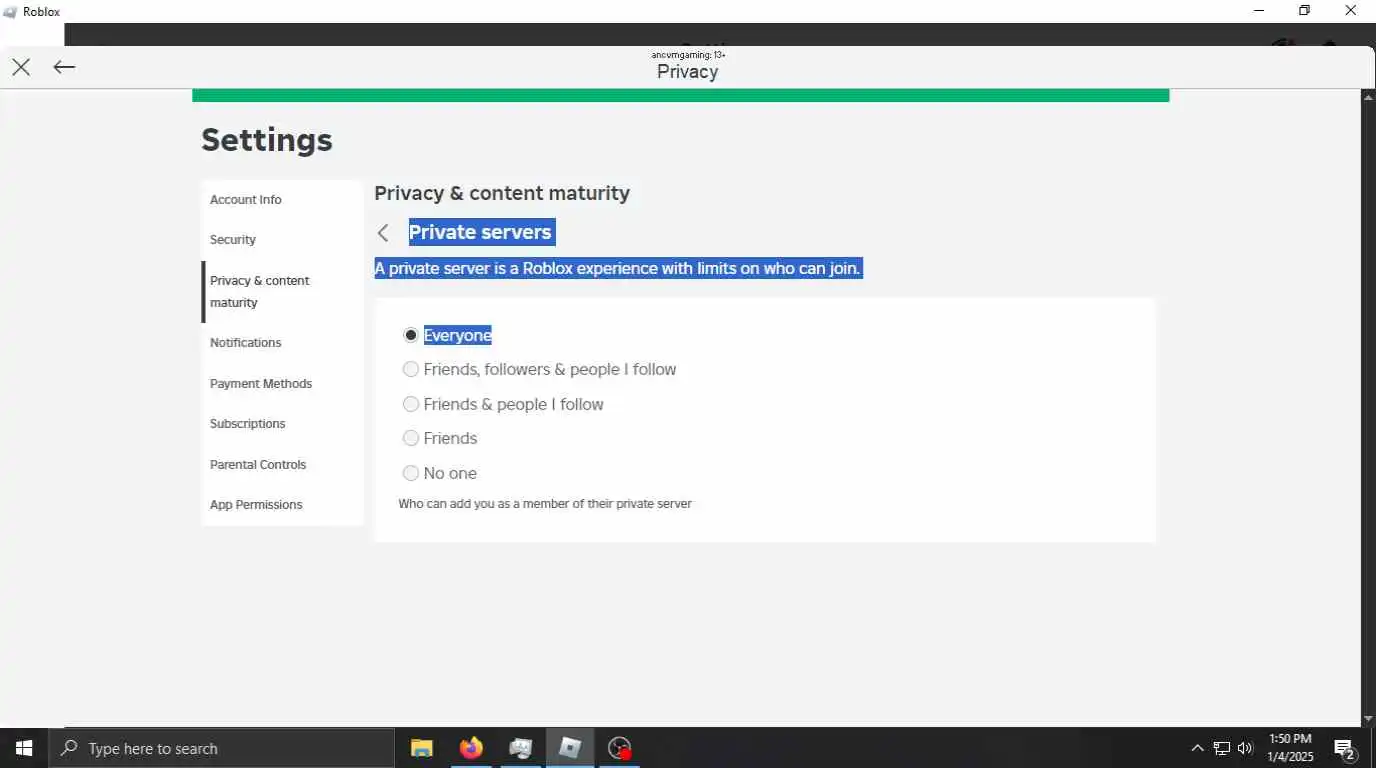The image size is (1376, 768).
Task: Open the notification center icon
Action: [x=1345, y=748]
